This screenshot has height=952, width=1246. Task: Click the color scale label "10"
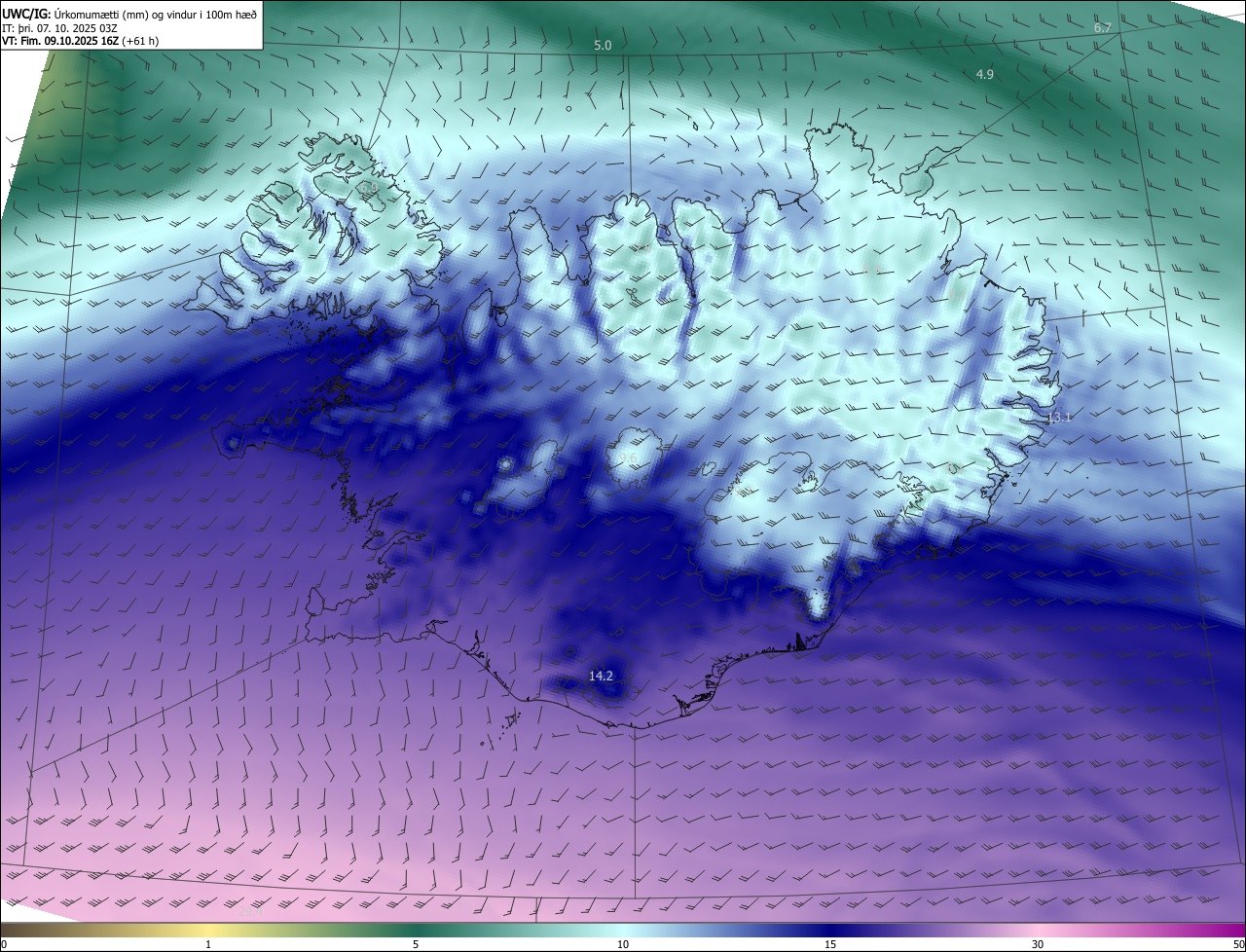pos(623,944)
